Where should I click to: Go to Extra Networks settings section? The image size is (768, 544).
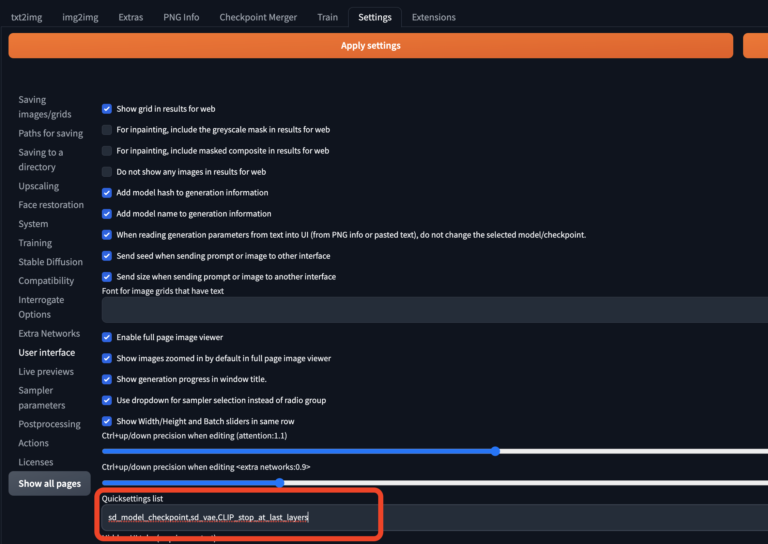click(x=49, y=333)
